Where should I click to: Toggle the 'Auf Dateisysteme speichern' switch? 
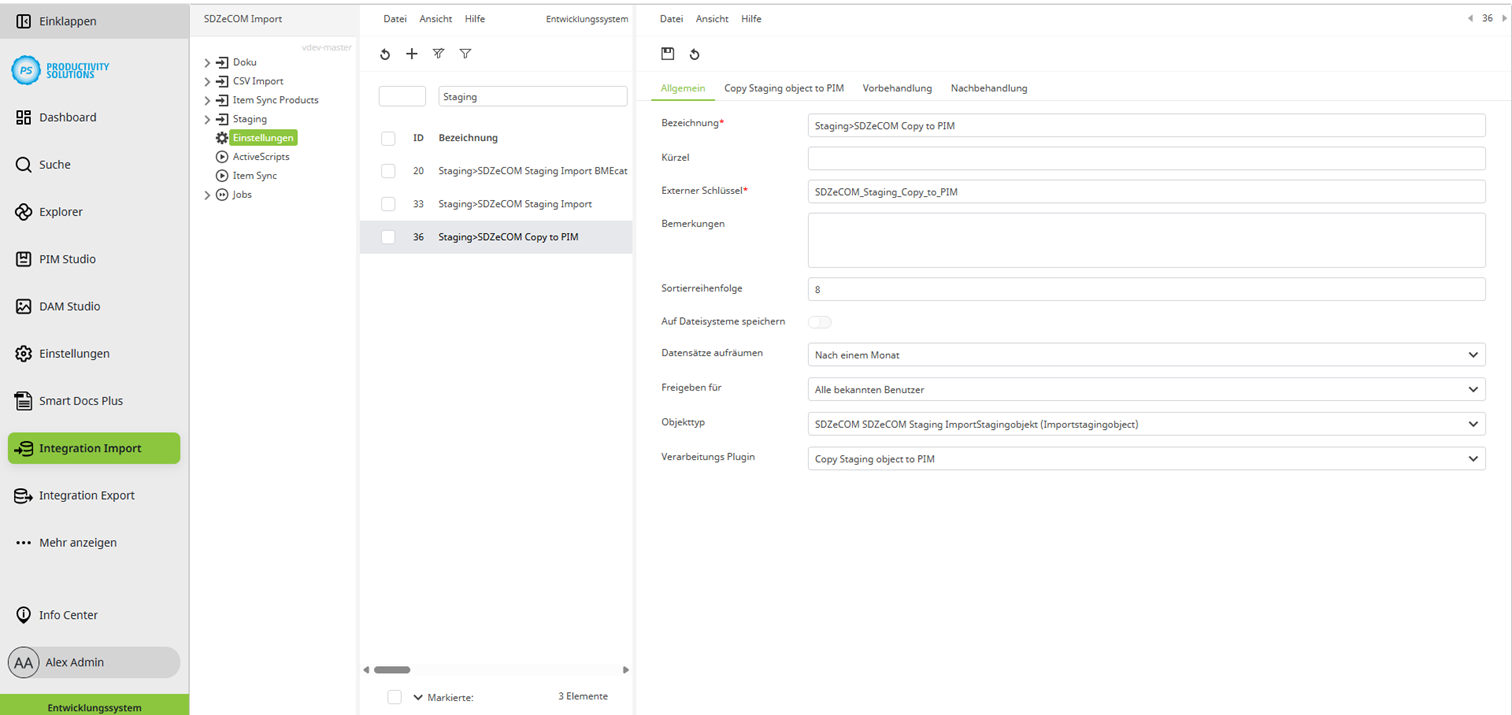click(x=820, y=321)
